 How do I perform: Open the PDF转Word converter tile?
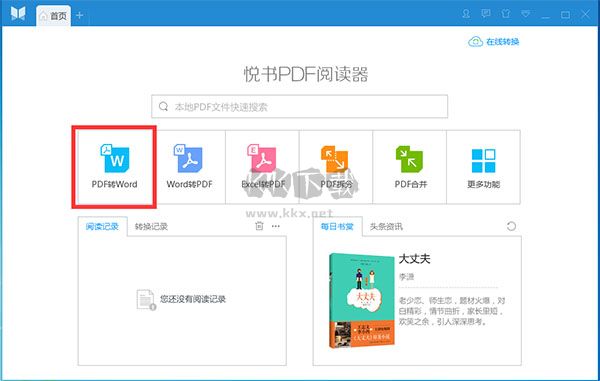pos(114,167)
